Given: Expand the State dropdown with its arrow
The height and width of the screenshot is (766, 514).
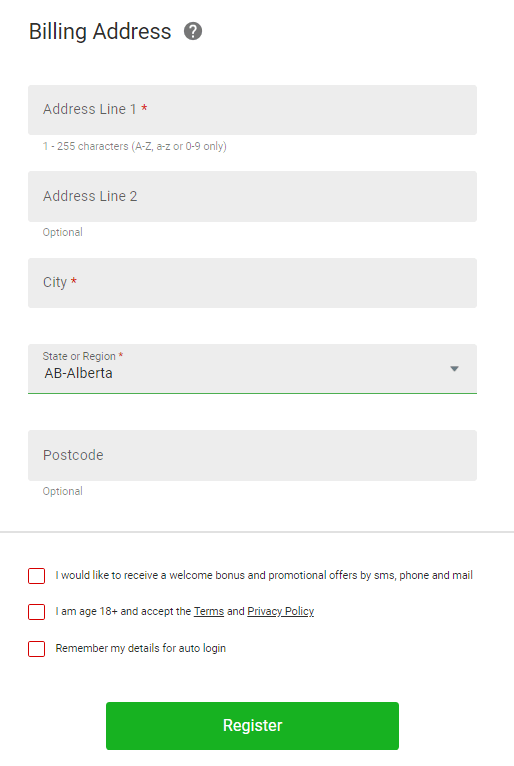Looking at the screenshot, I should pyautogui.click(x=454, y=369).
